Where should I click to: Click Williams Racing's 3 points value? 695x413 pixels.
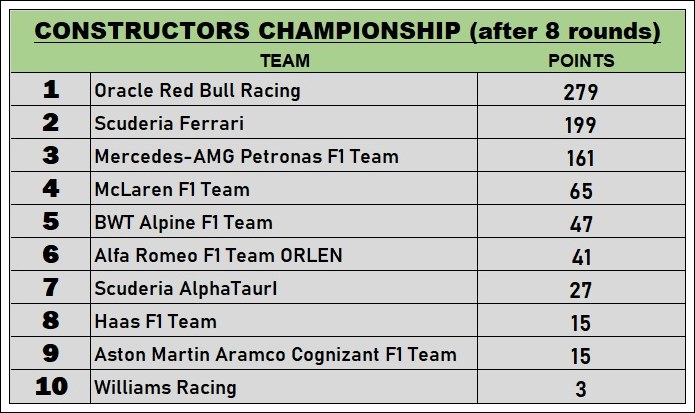point(581,388)
